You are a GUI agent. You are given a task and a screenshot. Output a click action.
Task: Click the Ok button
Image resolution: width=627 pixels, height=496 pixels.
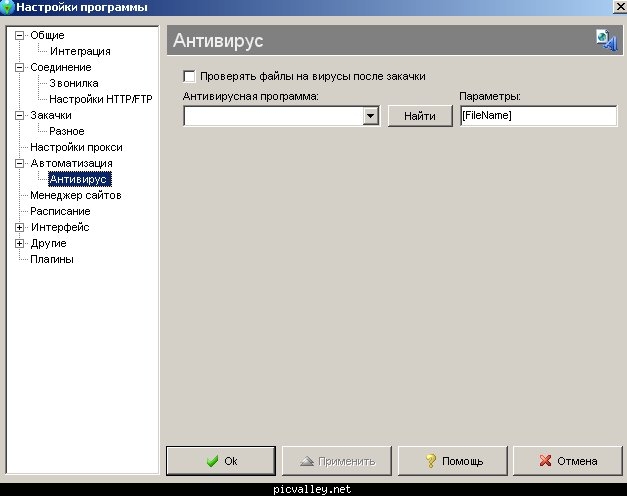click(x=221, y=461)
